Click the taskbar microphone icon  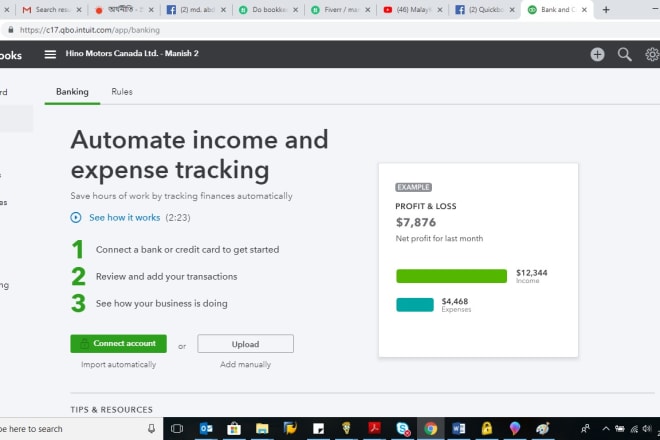pyautogui.click(x=152, y=429)
